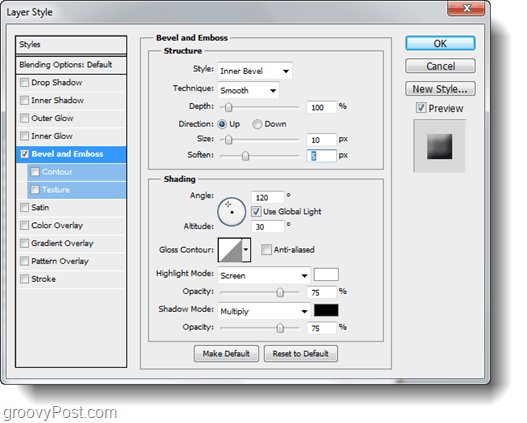Click the layer style preview thumbnail
The height and width of the screenshot is (423, 527).
[439, 146]
